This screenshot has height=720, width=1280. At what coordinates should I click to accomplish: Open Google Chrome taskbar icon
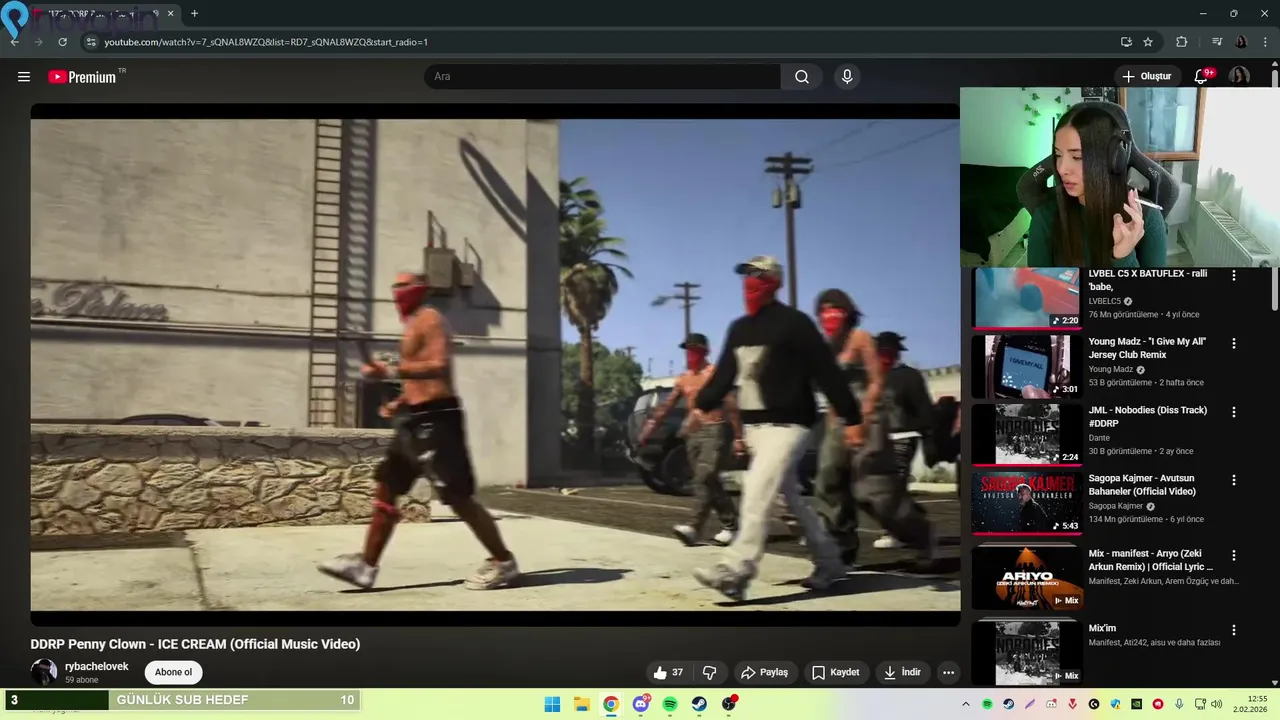[611, 704]
